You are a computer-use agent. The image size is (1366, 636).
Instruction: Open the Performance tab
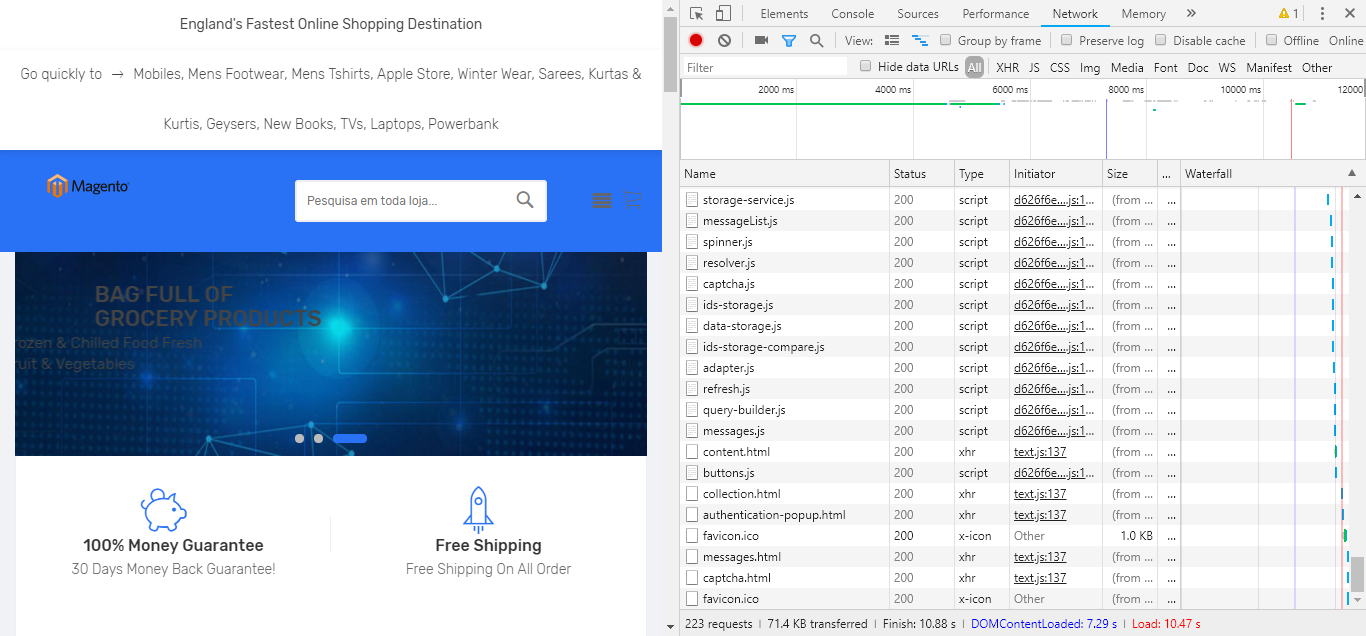pos(995,13)
